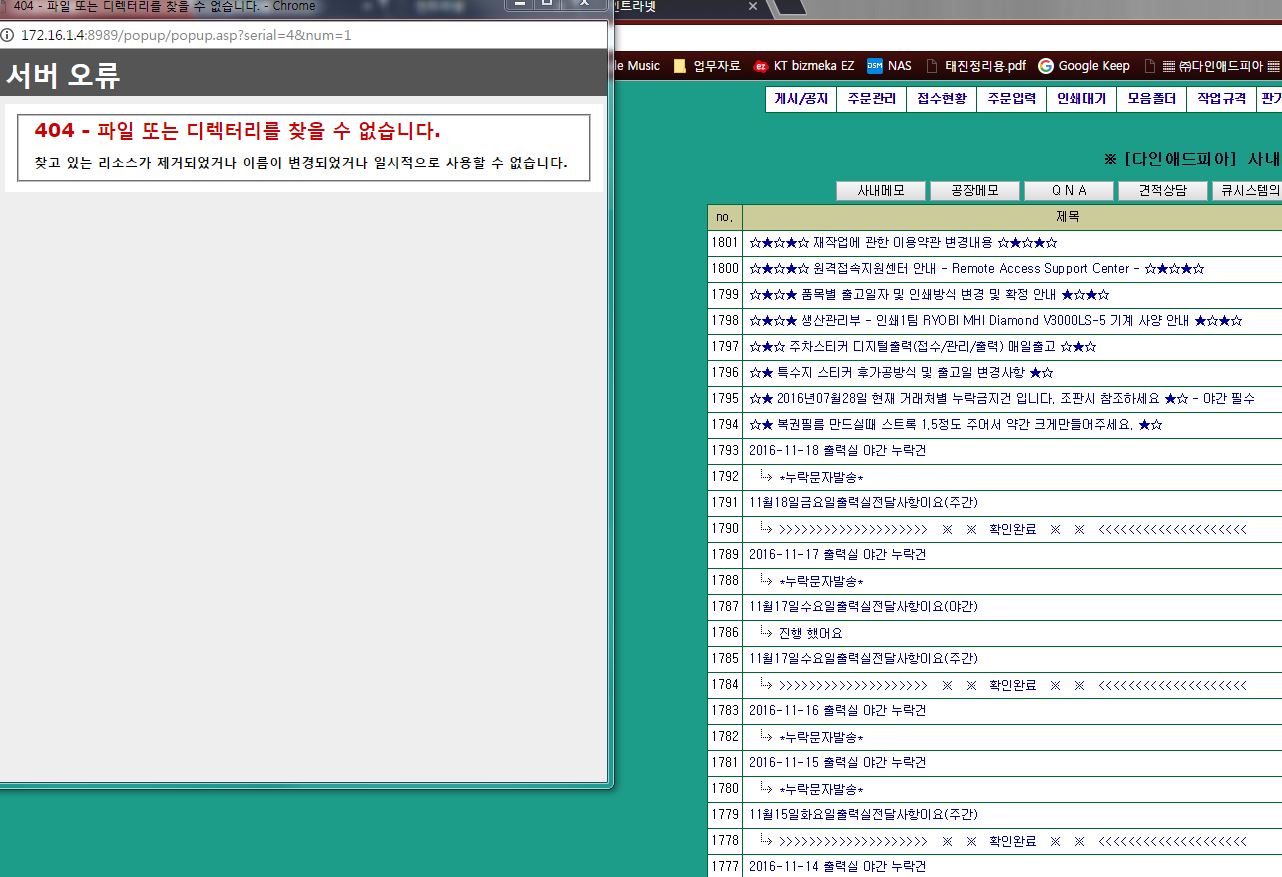This screenshot has width=1282, height=877.
Task: Open the KT bizmeka EZ bookmark
Action: 804,66
